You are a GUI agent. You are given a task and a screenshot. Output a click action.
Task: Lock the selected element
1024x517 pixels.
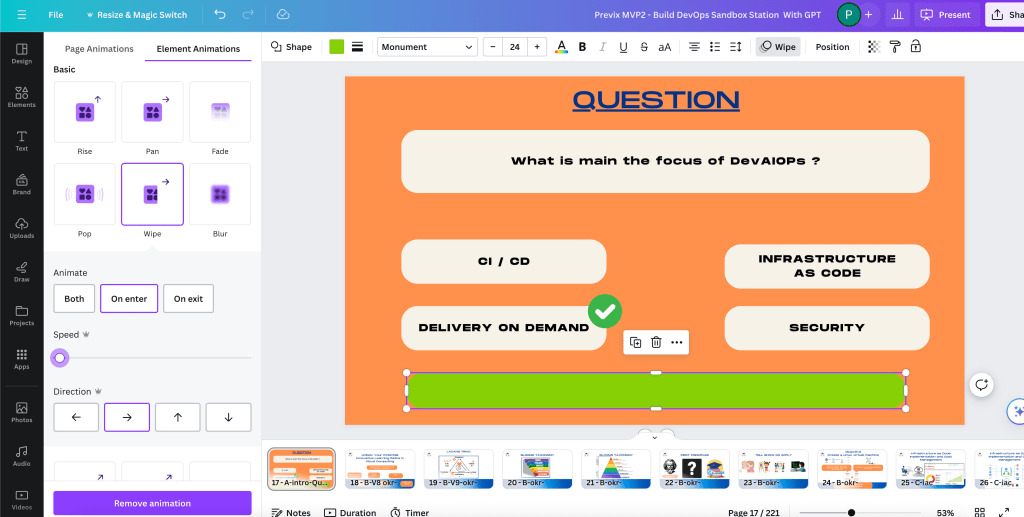coord(916,46)
